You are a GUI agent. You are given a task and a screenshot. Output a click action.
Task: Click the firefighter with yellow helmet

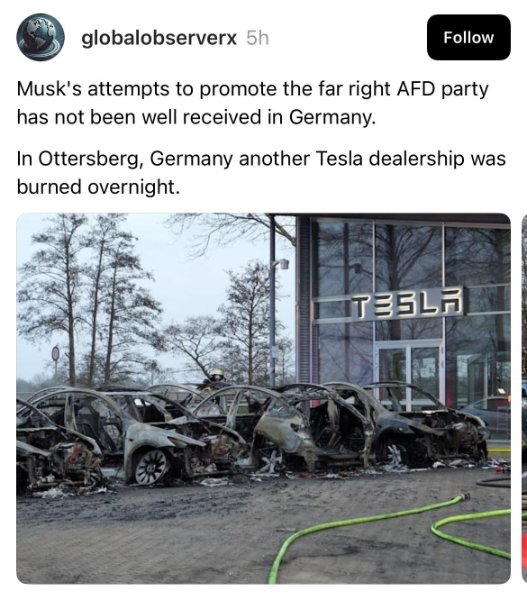tap(216, 377)
